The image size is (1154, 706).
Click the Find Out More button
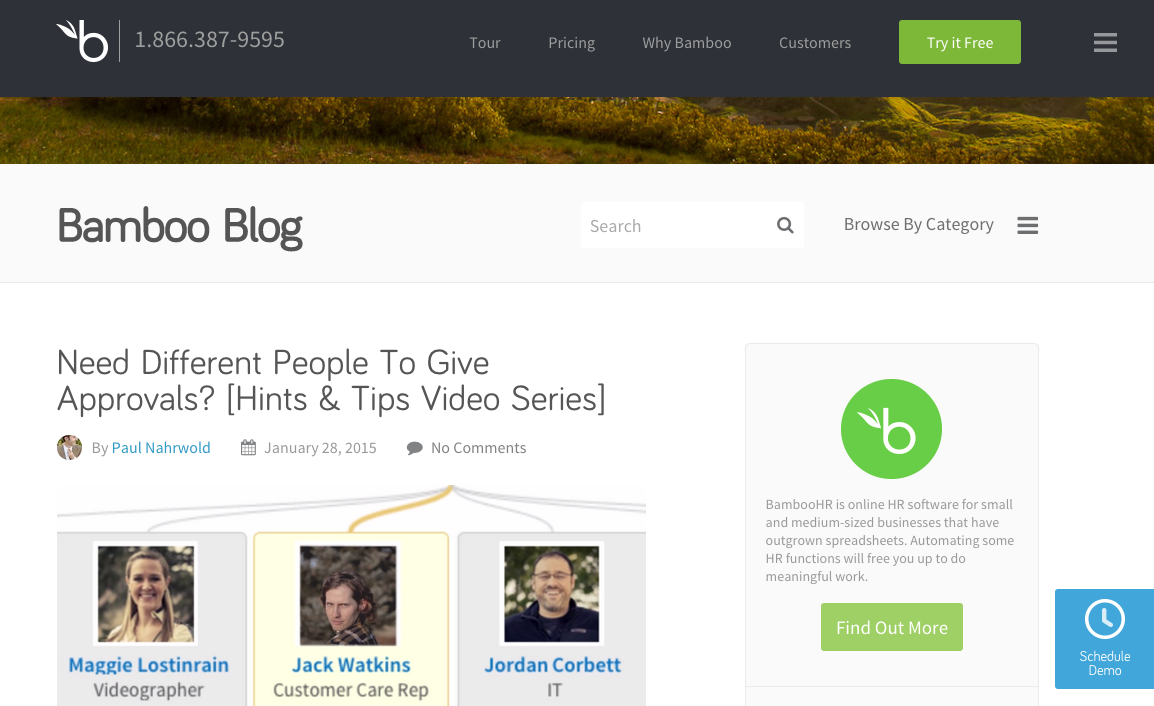click(x=891, y=627)
